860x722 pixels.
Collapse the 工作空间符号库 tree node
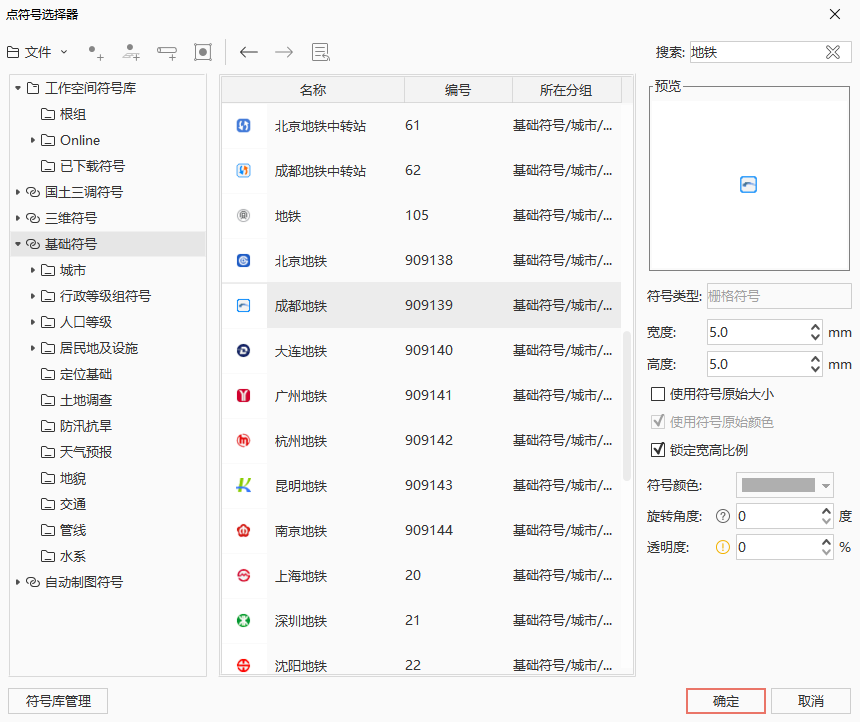pyautogui.click(x=18, y=88)
